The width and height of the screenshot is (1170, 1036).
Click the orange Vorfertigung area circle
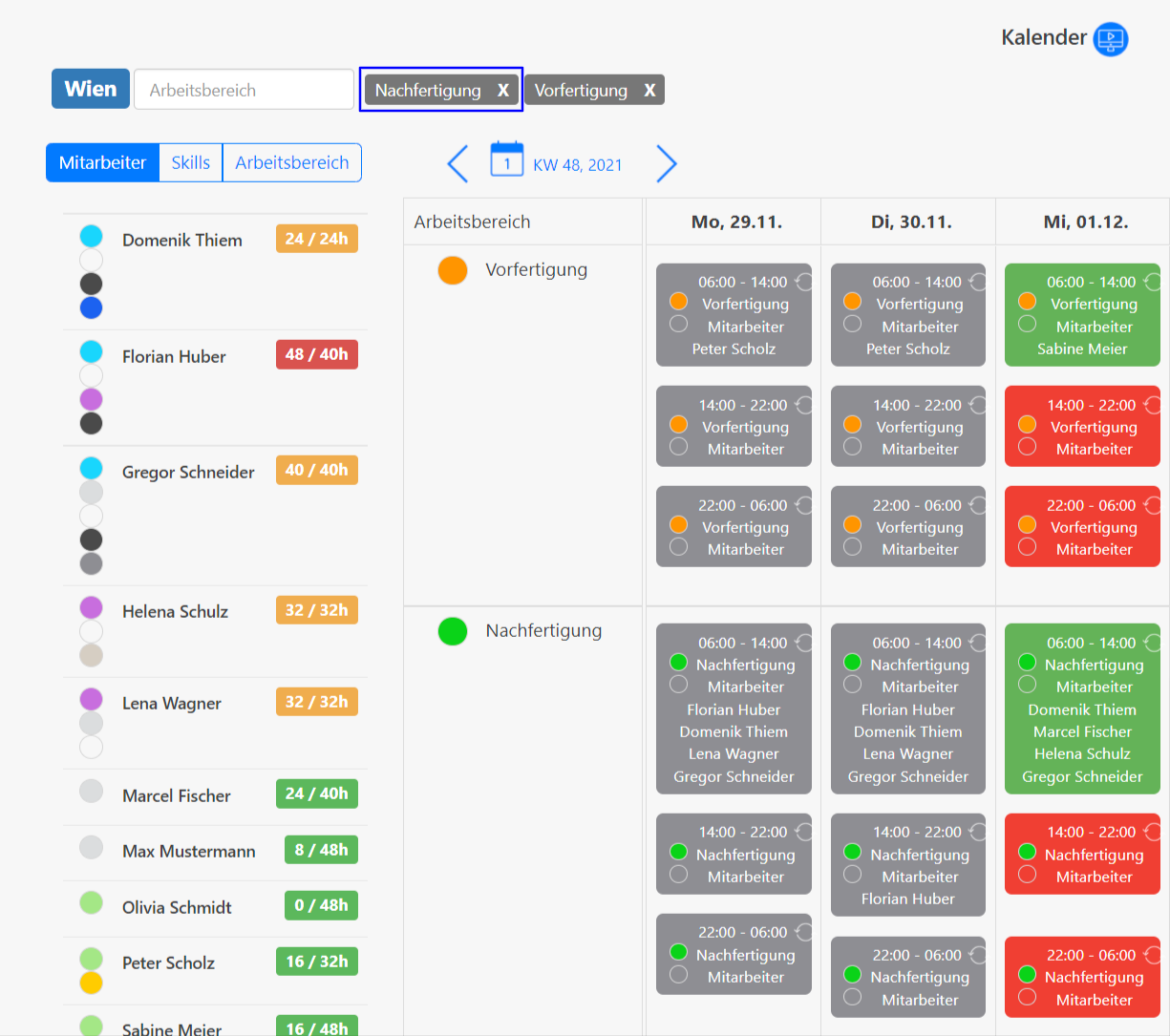pyautogui.click(x=453, y=270)
